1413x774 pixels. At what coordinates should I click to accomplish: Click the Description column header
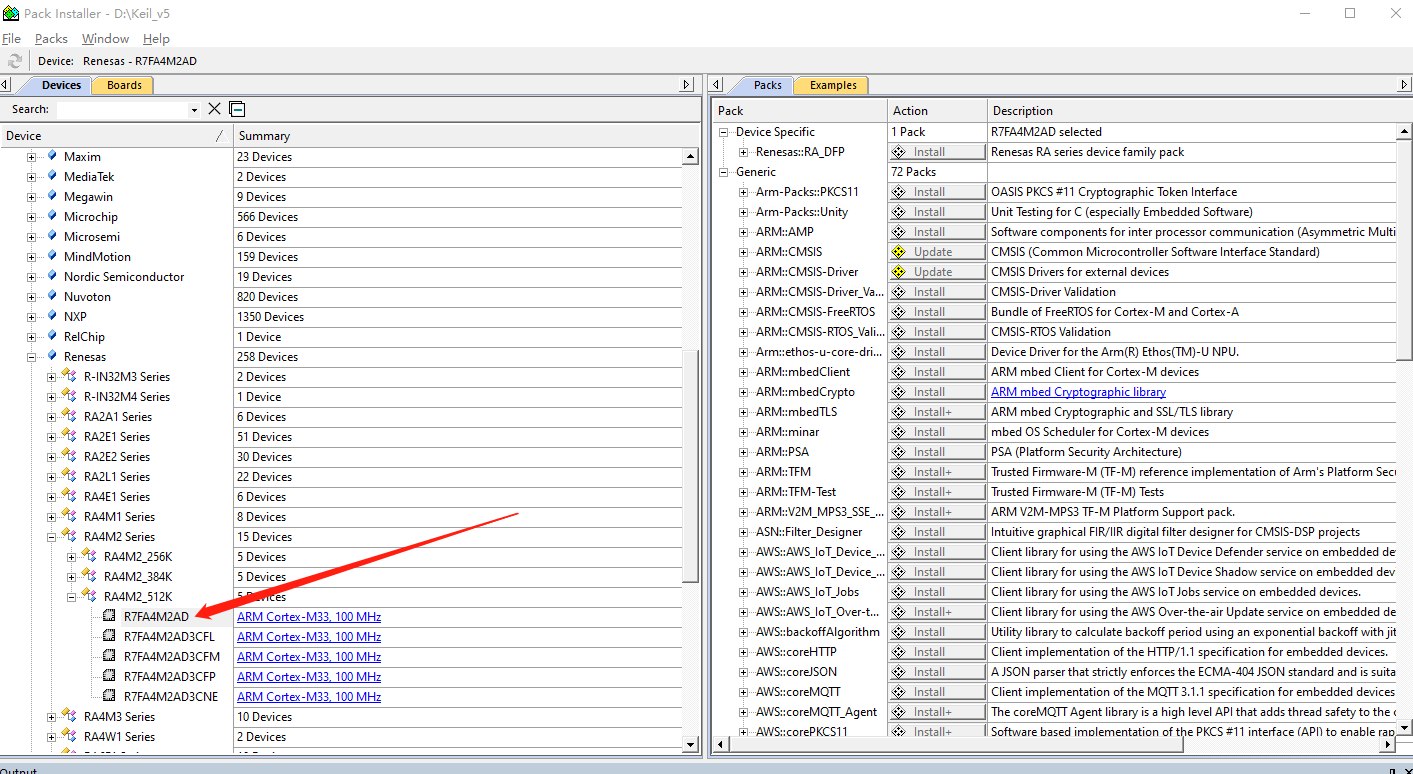tap(1200, 111)
